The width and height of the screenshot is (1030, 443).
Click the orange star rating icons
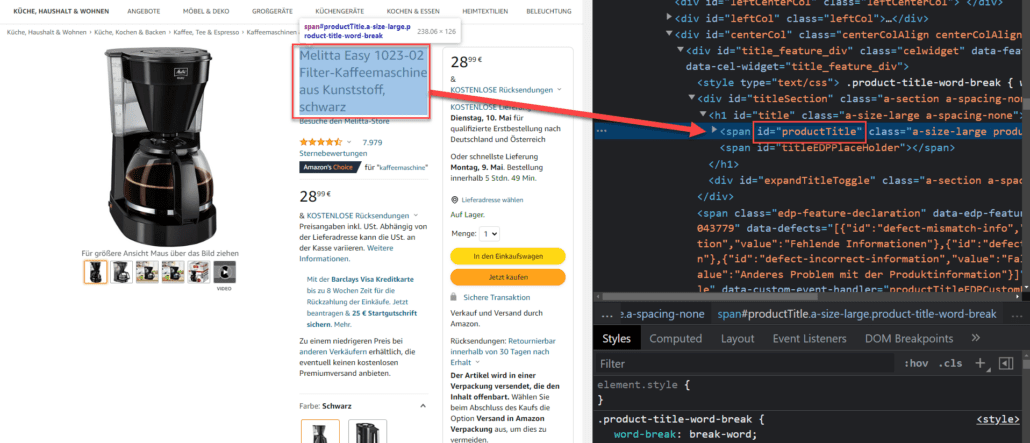(321, 142)
